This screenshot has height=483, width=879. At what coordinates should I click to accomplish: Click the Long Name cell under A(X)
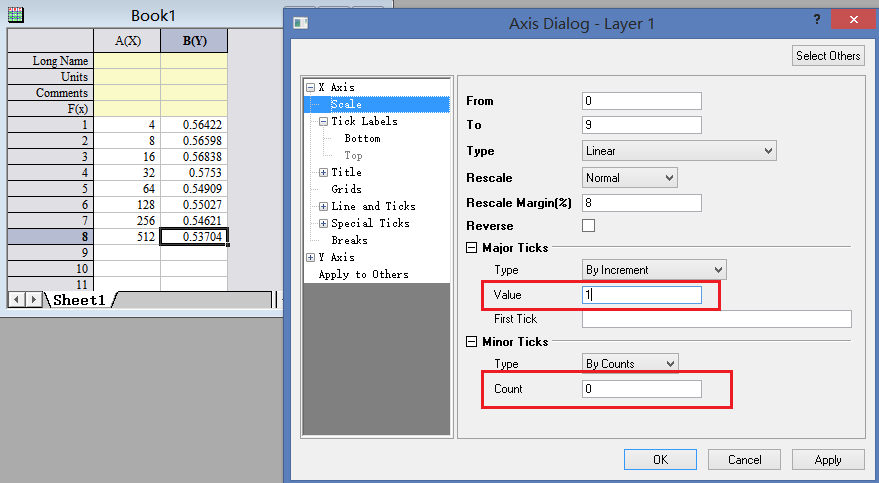(x=127, y=61)
